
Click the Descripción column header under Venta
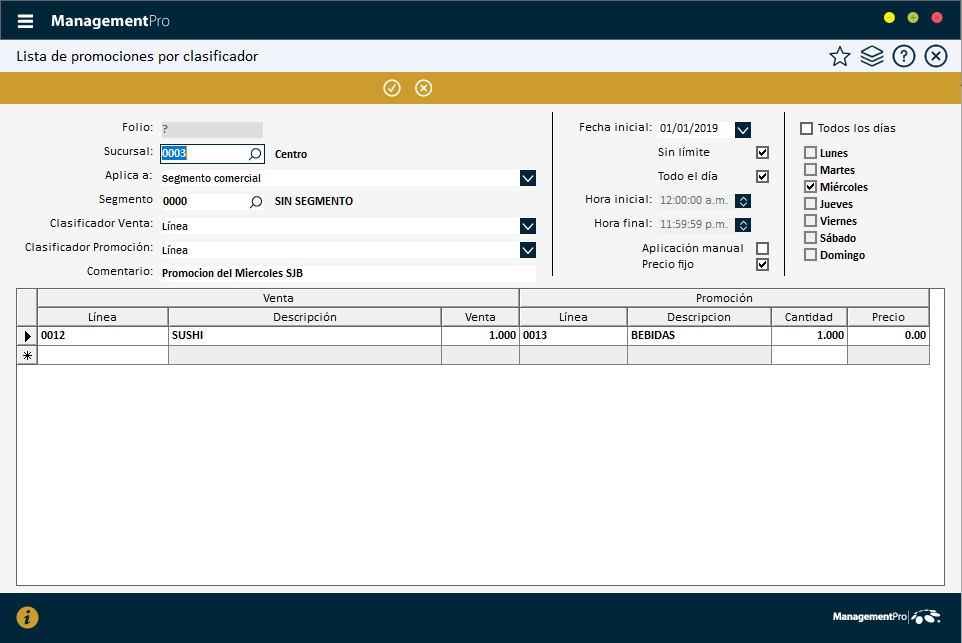point(305,317)
